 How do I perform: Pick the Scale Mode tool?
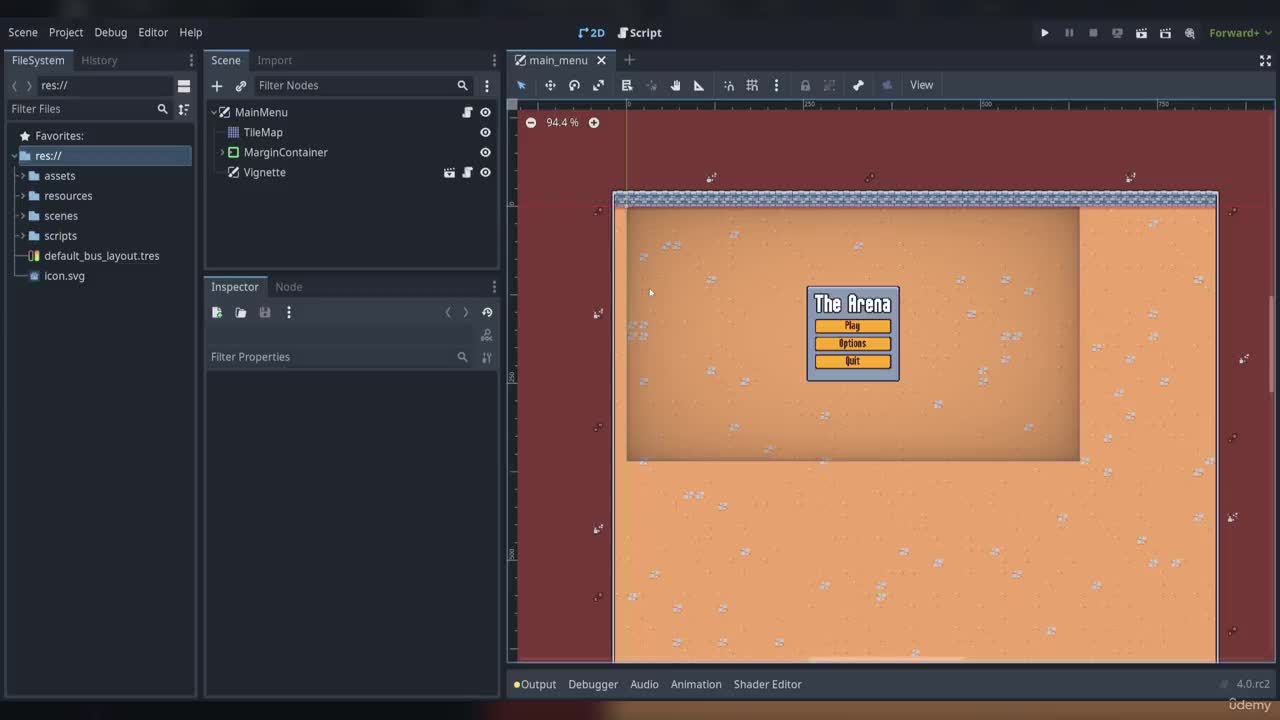point(598,85)
